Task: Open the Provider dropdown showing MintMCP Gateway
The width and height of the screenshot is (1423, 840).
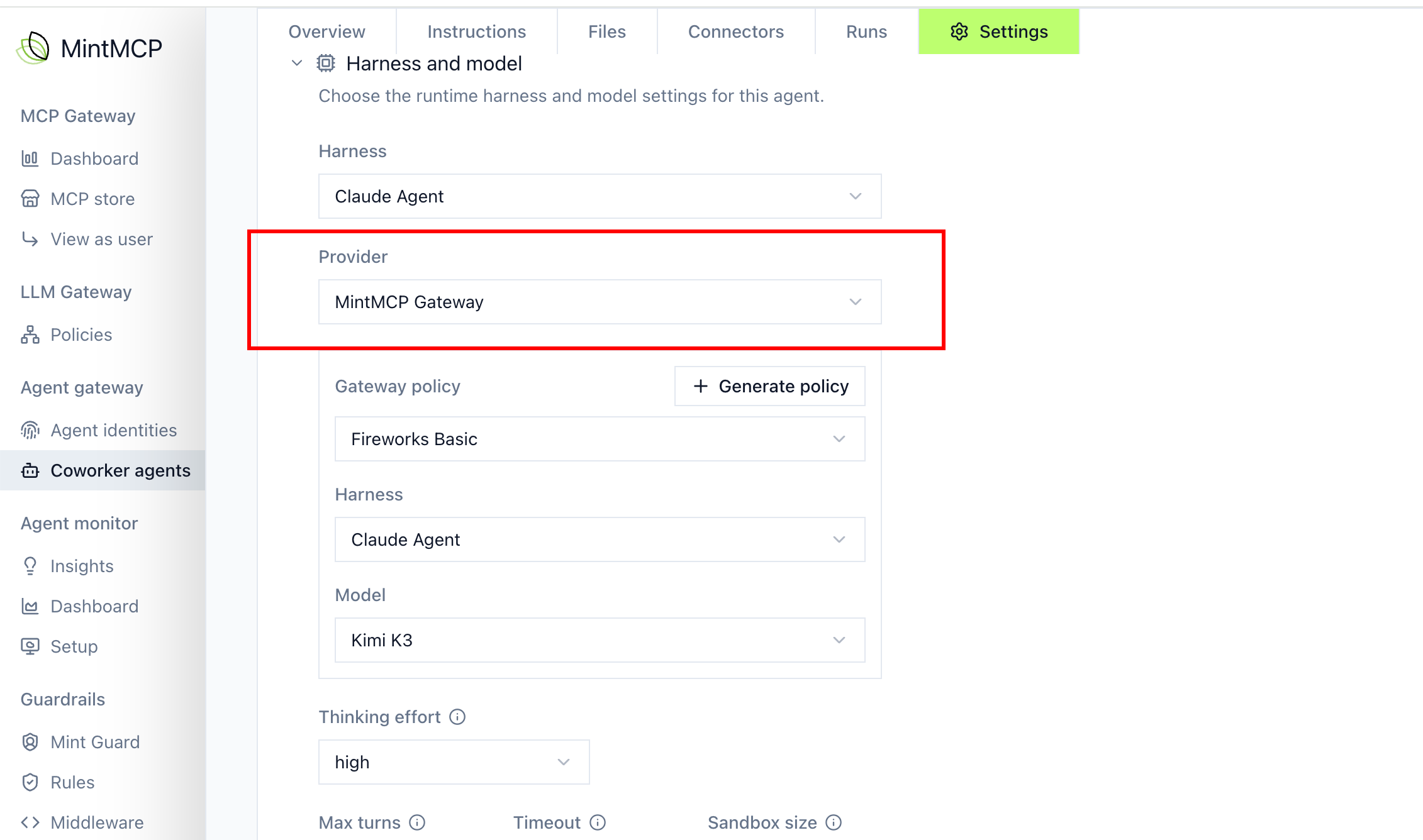Action: point(600,302)
